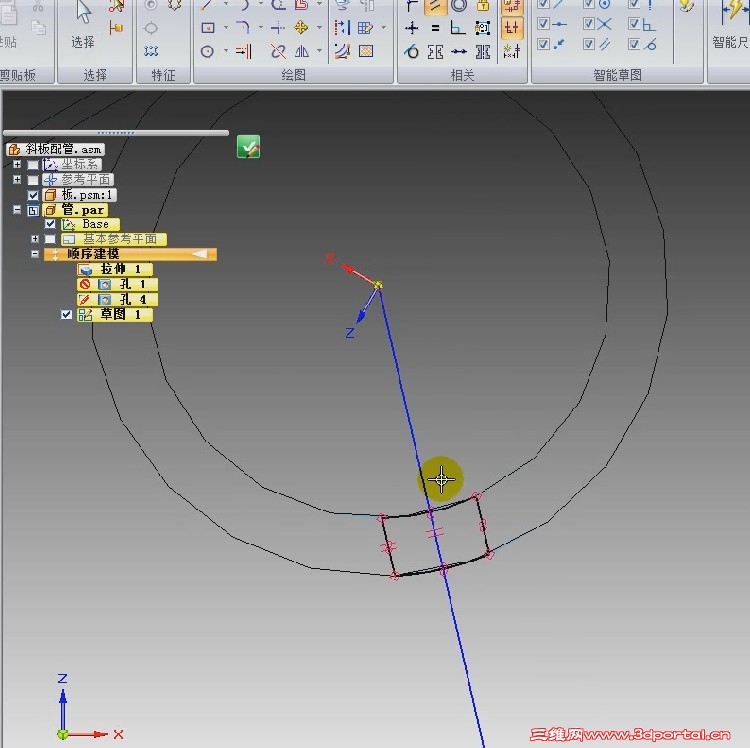This screenshot has height=748, width=750.
Task: Uncheck the 草图 1 checkbox
Action: (66, 315)
